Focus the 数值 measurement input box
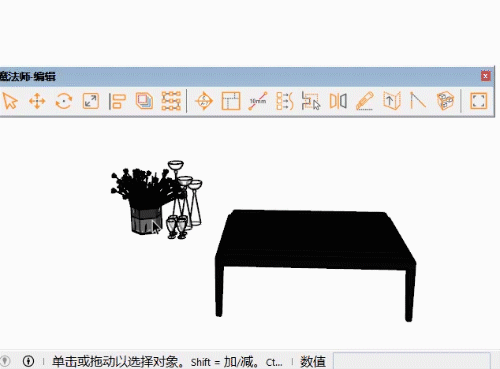The image size is (500, 369). click(x=412, y=361)
